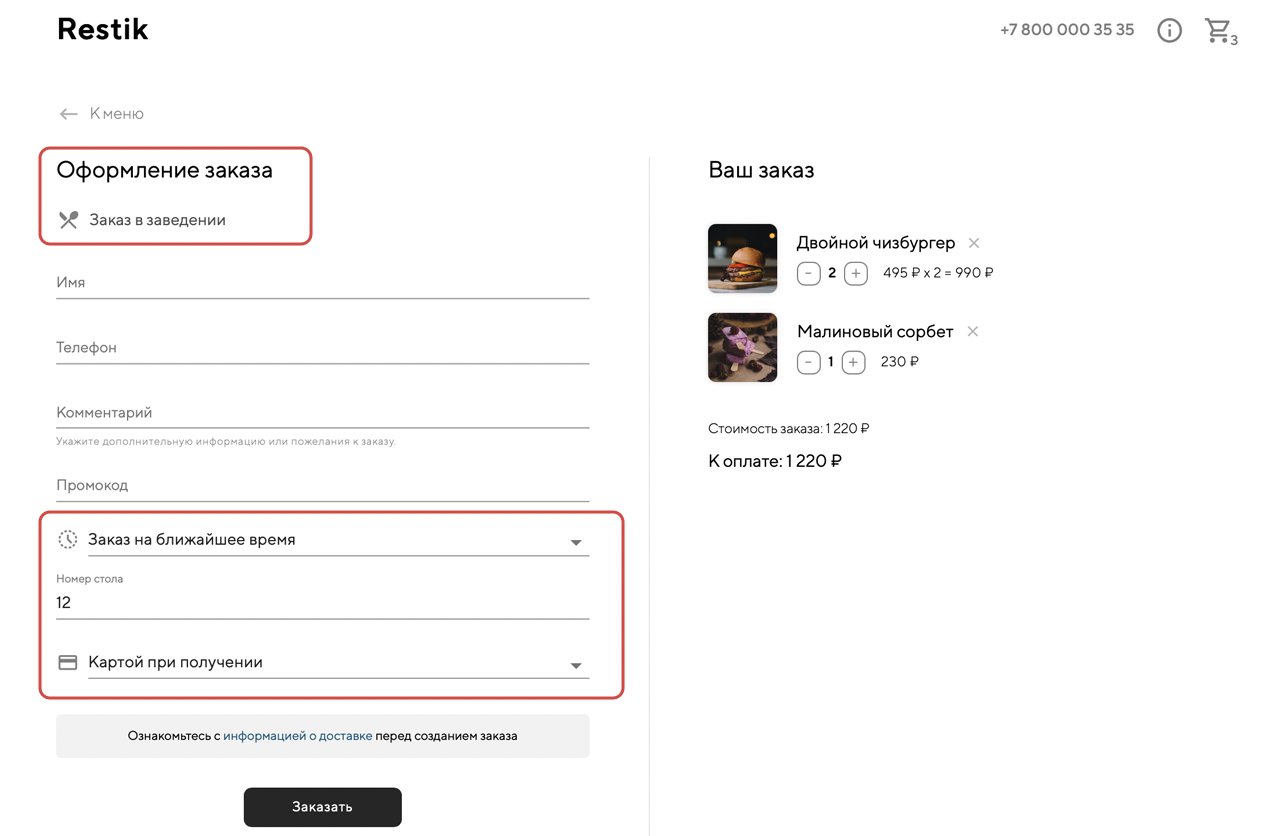The image size is (1284, 836).
Task: Open the информацией о доставке link
Action: tap(297, 736)
